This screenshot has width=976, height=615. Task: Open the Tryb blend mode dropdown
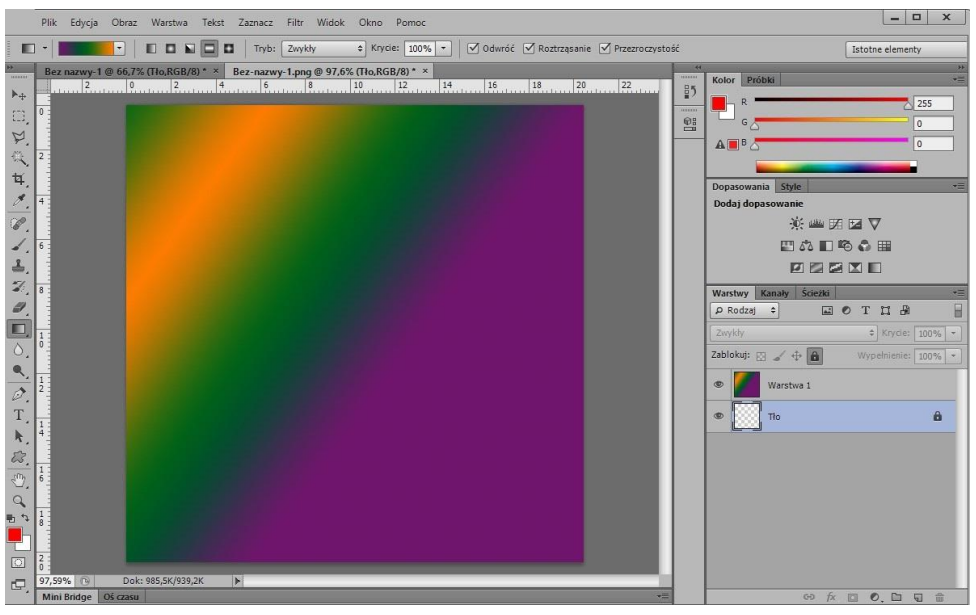(x=325, y=47)
